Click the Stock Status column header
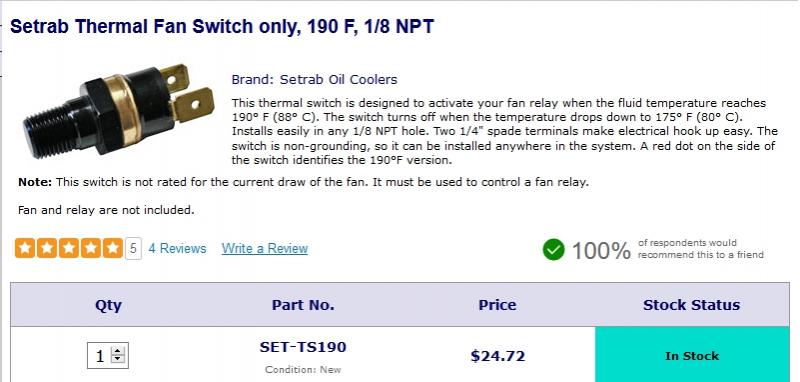Image resolution: width=800 pixels, height=382 pixels. tap(692, 305)
